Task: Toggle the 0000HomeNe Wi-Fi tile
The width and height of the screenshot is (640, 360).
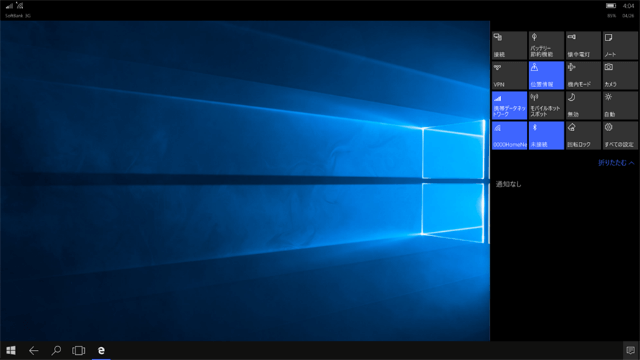Action: [x=509, y=136]
